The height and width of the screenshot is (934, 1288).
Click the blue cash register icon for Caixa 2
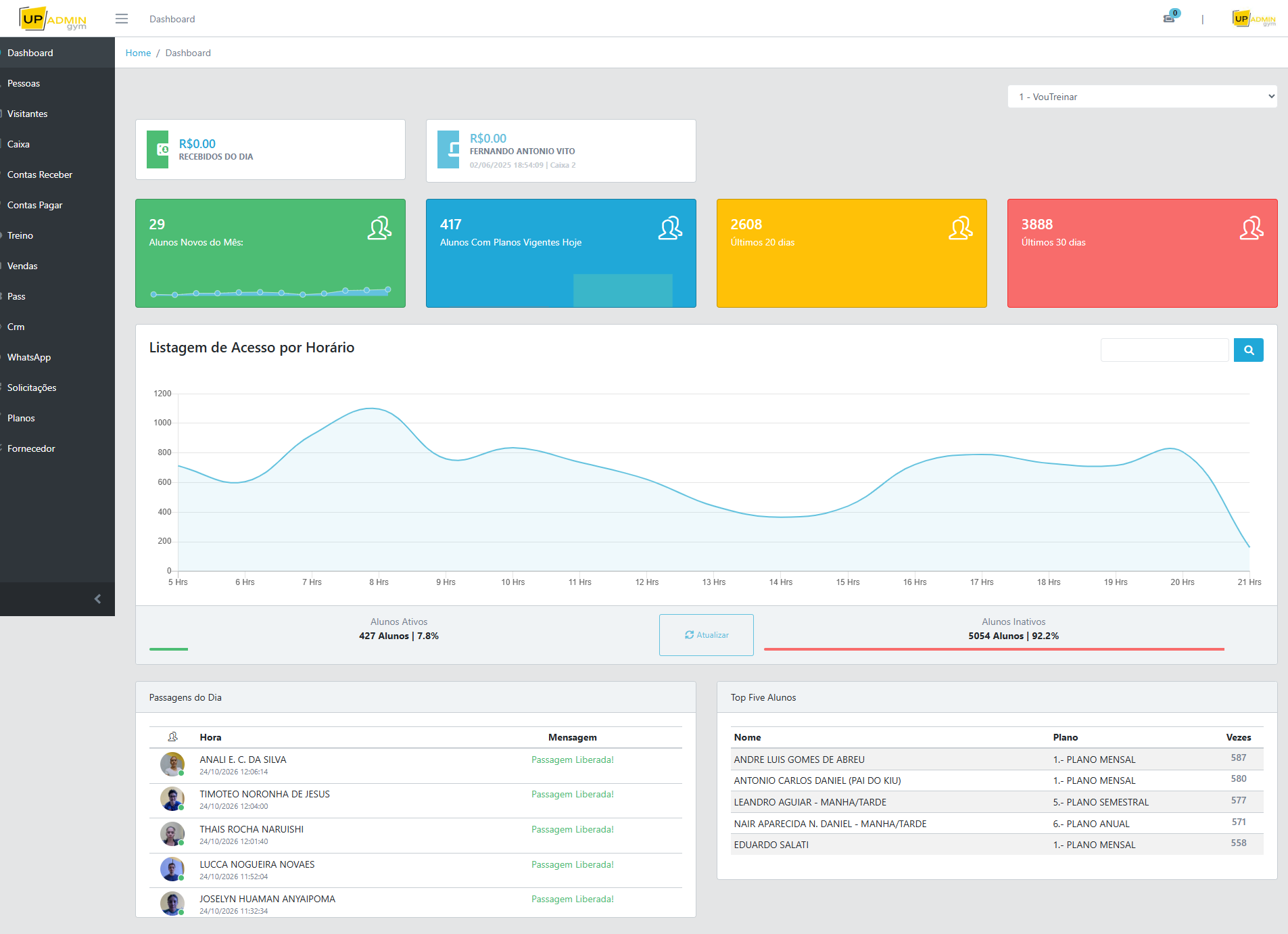pyautogui.click(x=448, y=149)
